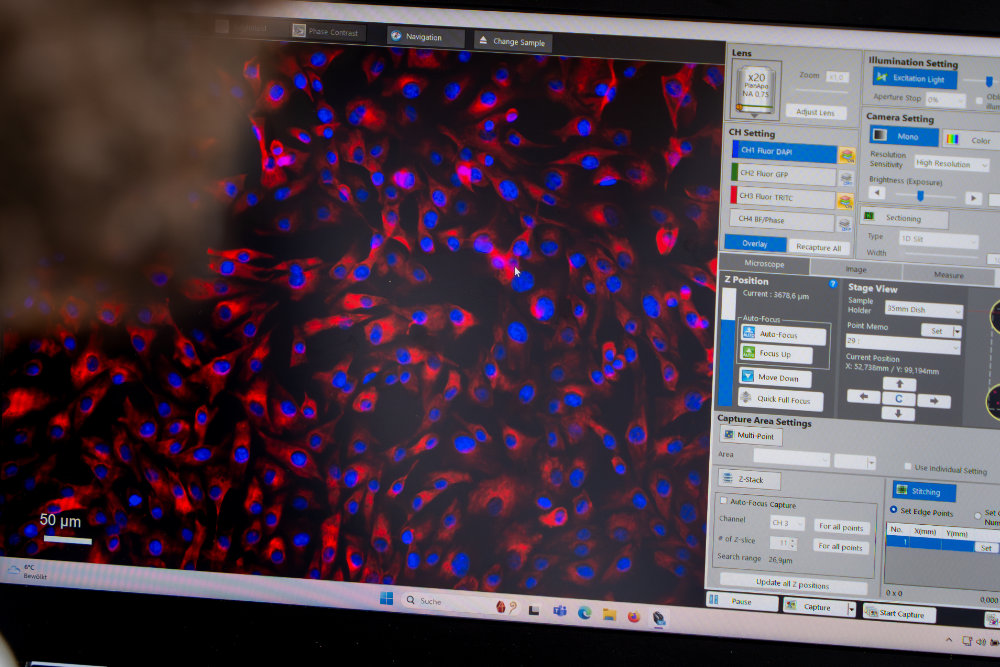Viewport: 1000px width, 667px height.
Task: Center the stage with the C button
Action: 898,399
